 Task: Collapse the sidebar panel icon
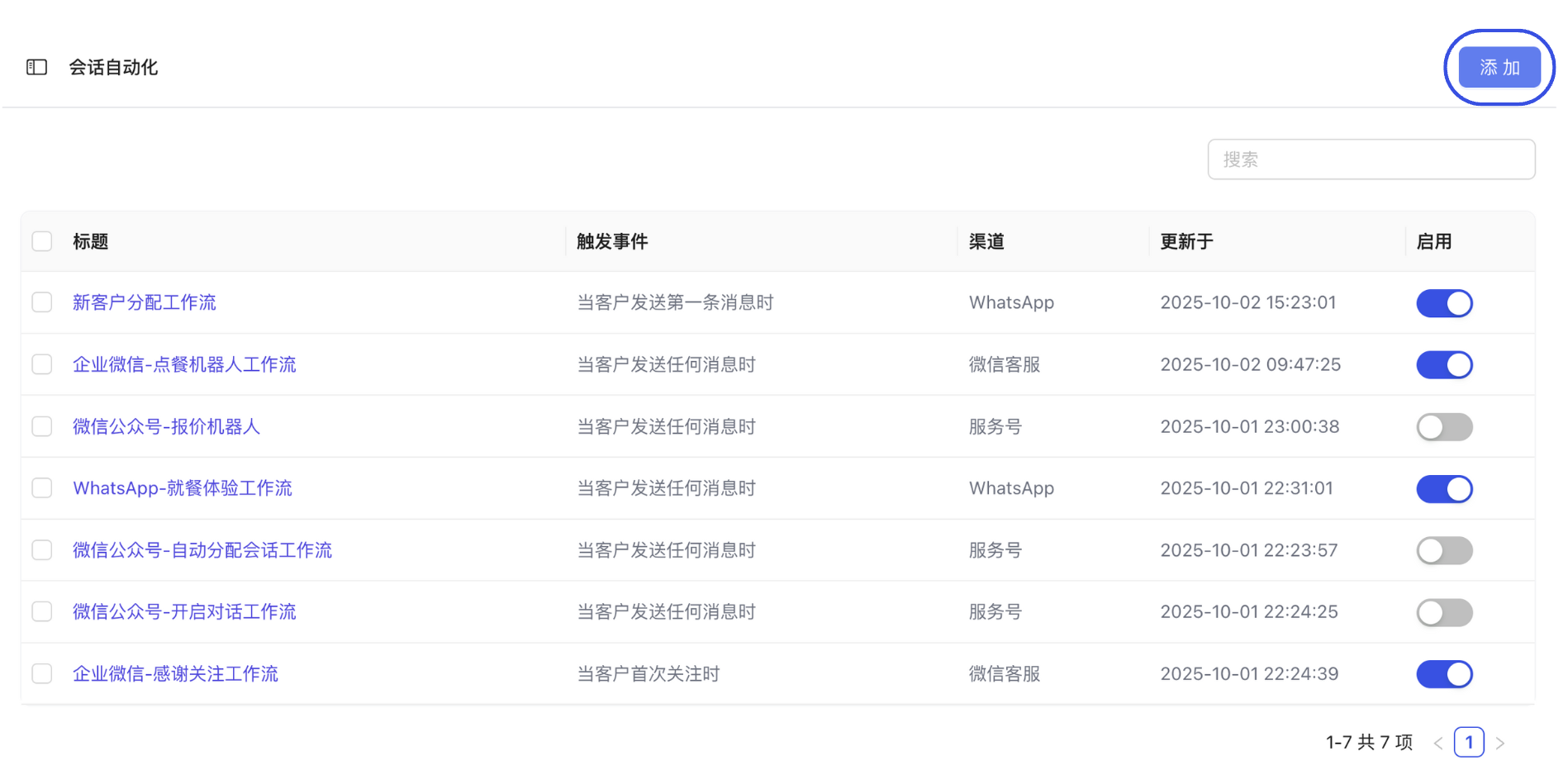(x=36, y=67)
